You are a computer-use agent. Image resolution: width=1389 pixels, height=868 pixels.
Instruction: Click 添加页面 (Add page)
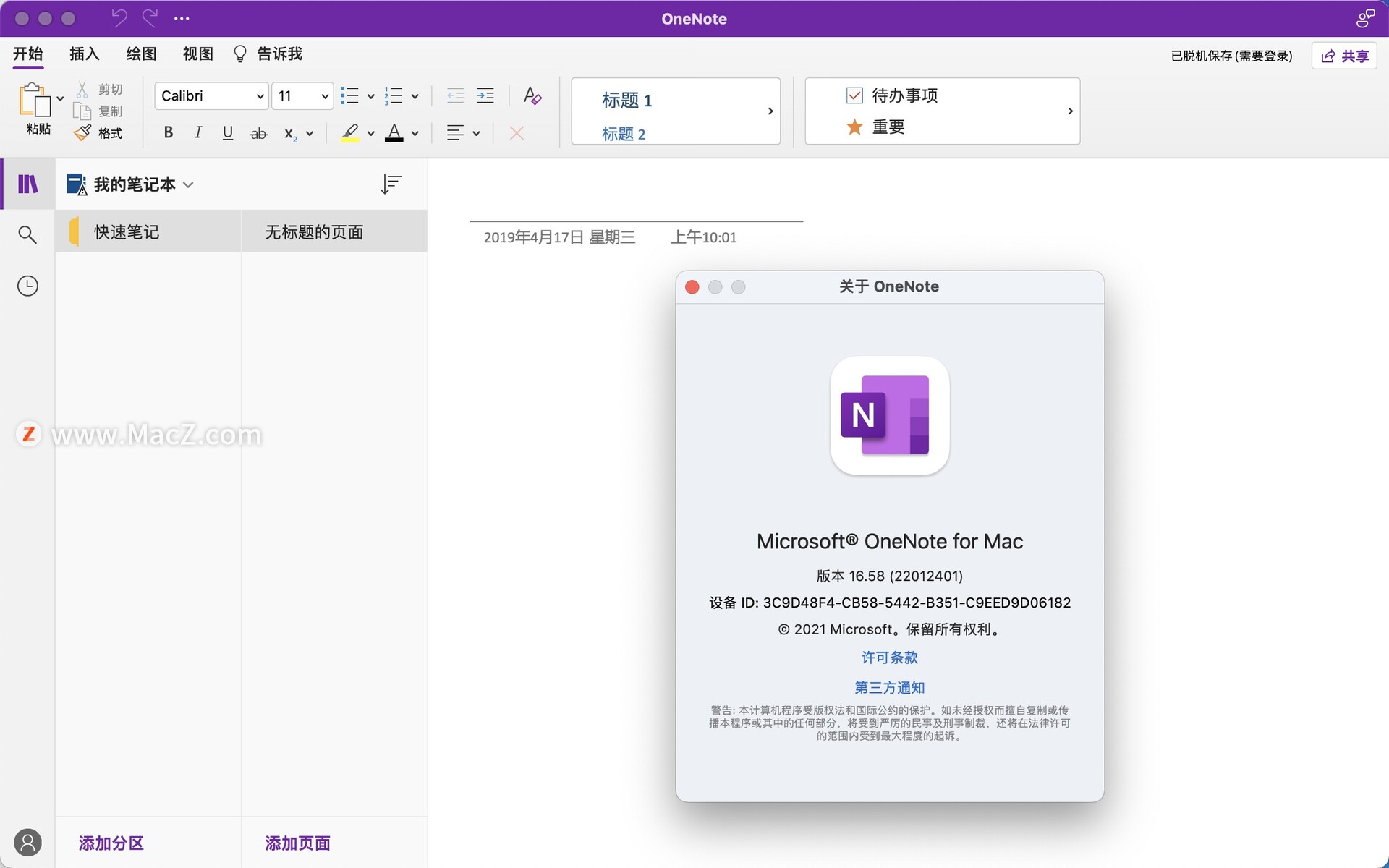(297, 843)
